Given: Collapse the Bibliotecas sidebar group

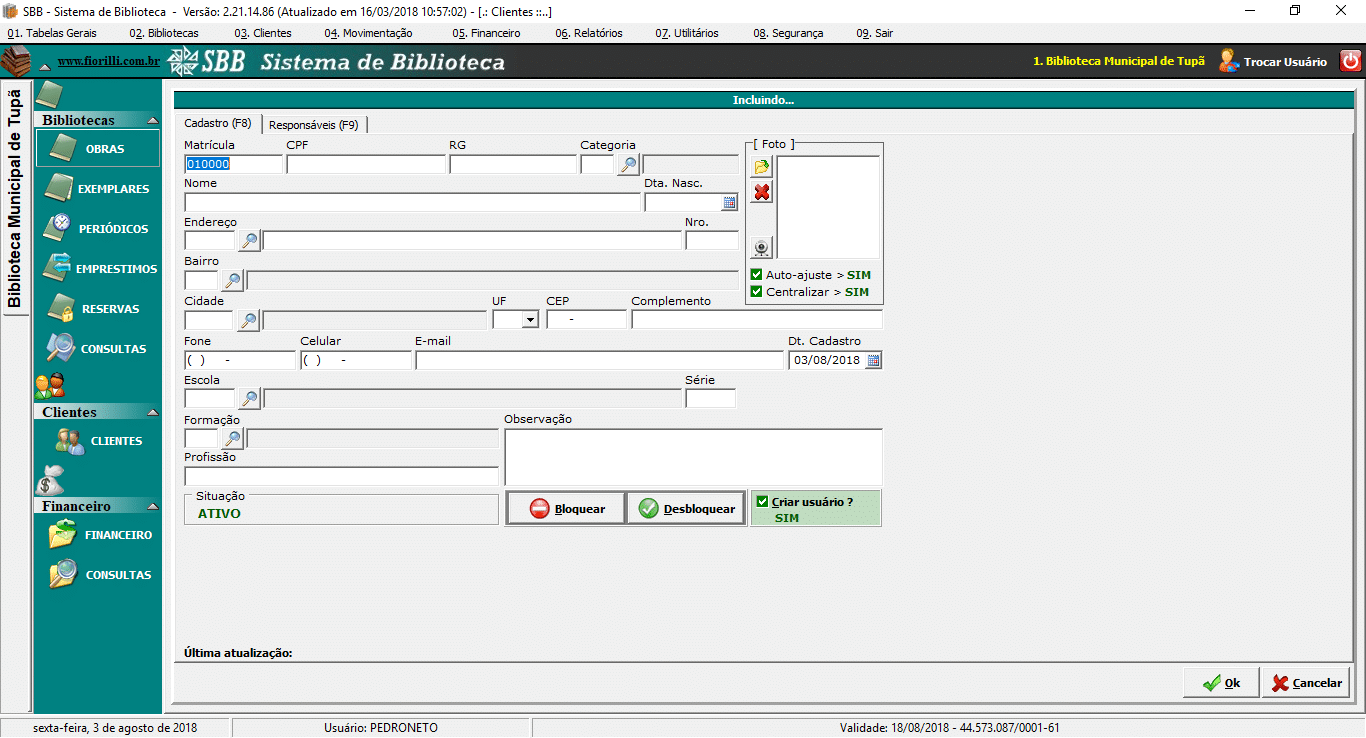Looking at the screenshot, I should (153, 120).
